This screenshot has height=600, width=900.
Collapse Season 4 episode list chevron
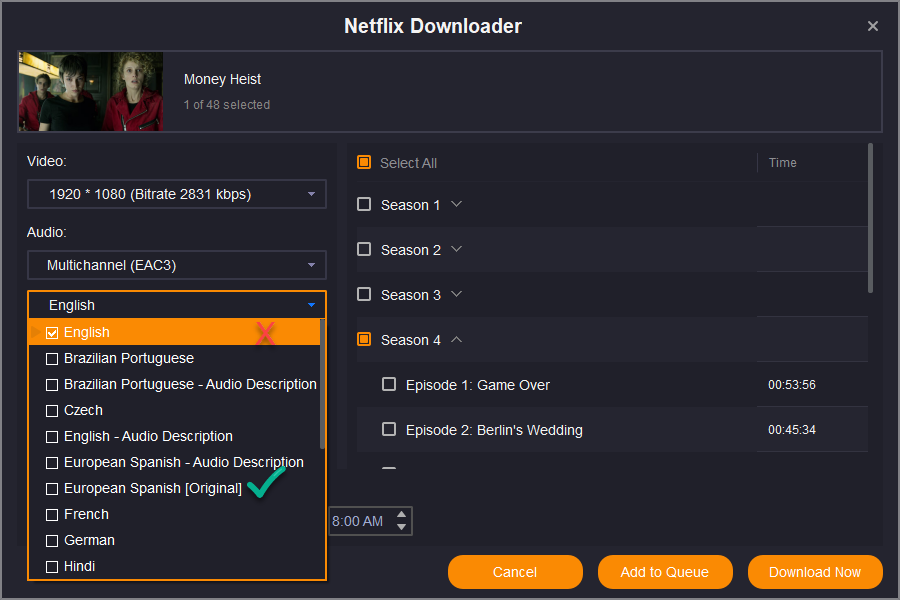456,339
